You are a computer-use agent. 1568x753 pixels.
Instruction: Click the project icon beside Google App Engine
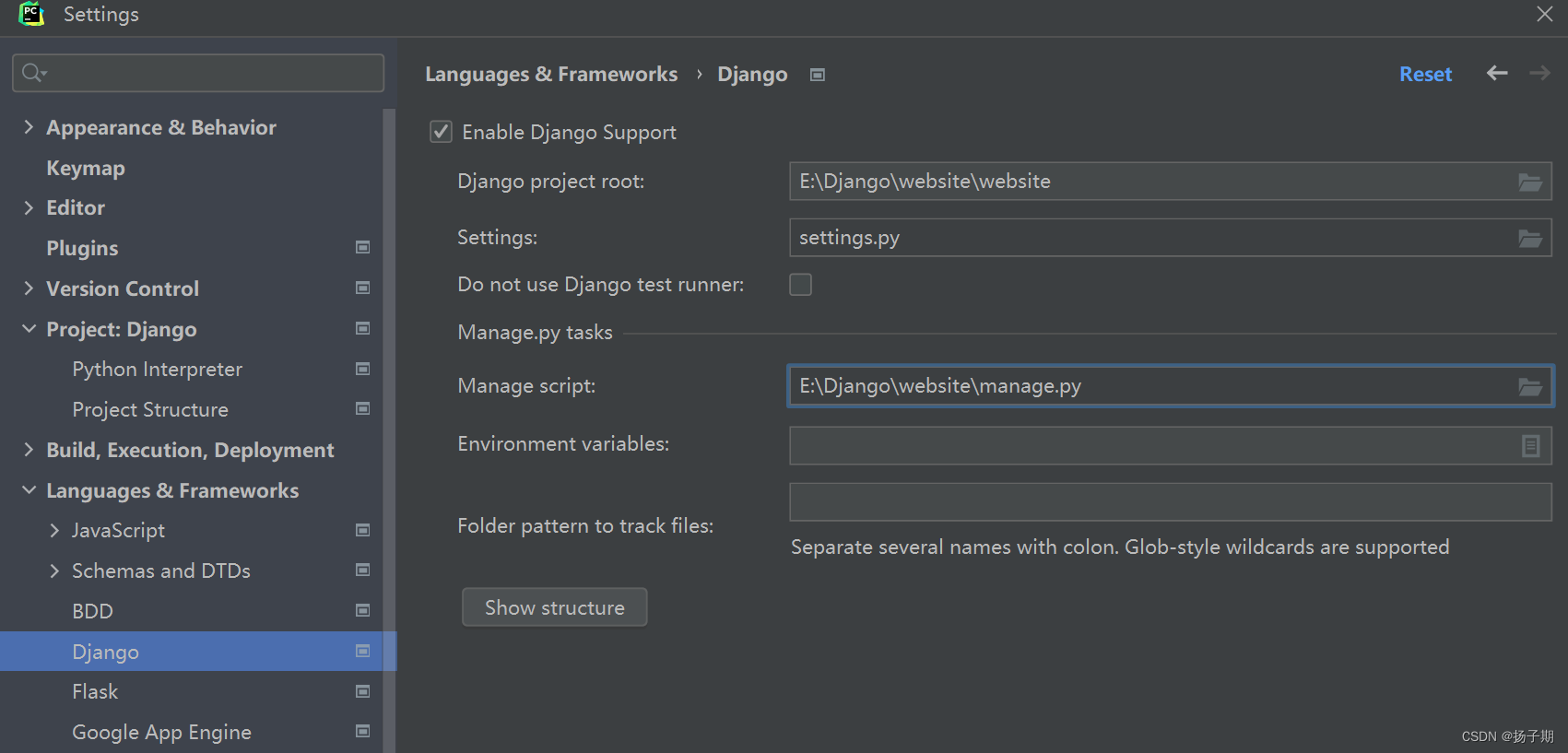pos(363,731)
